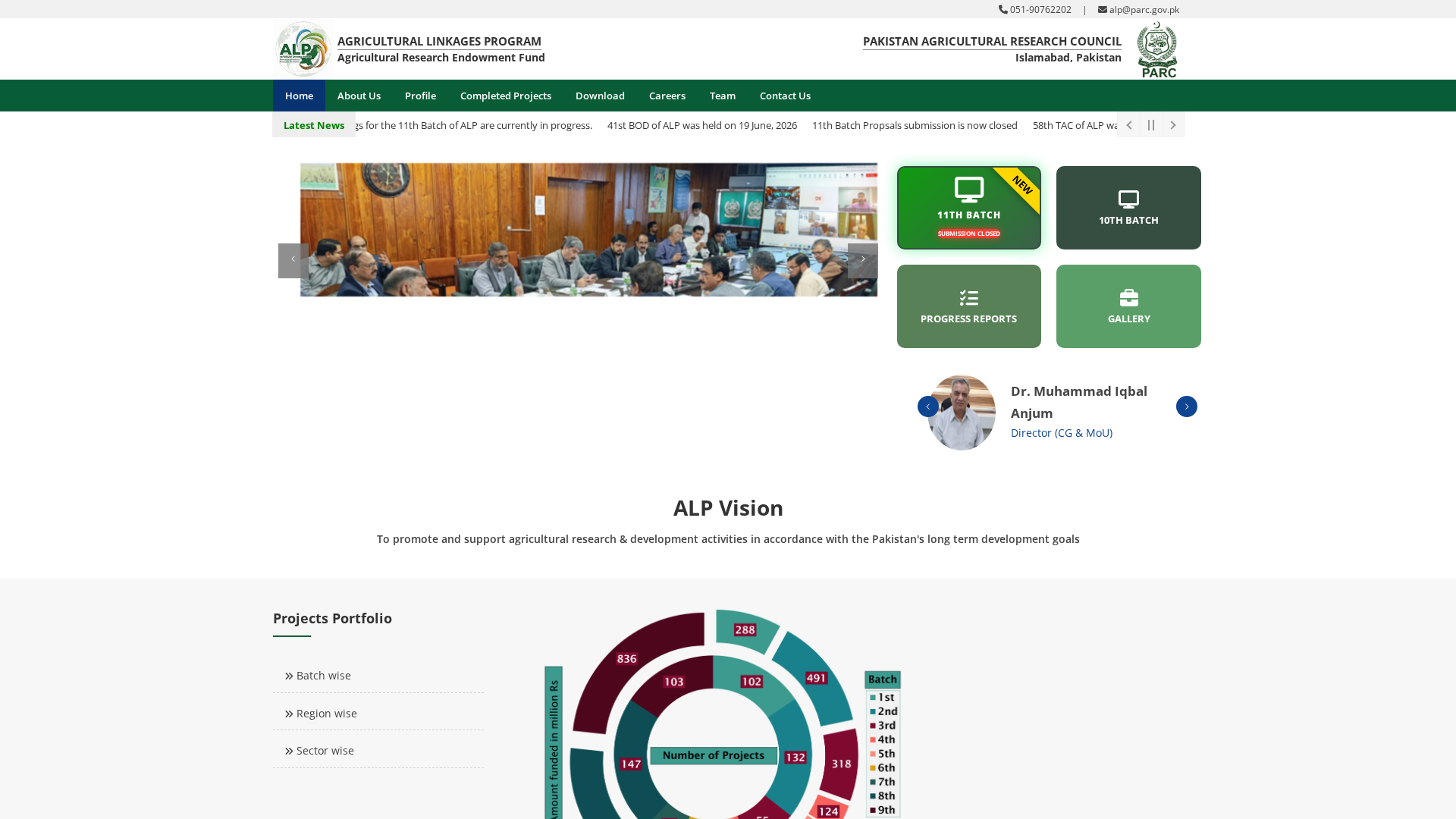Click Pakistan Agricultural Research Council title
The height and width of the screenshot is (819, 1456).
992,42
